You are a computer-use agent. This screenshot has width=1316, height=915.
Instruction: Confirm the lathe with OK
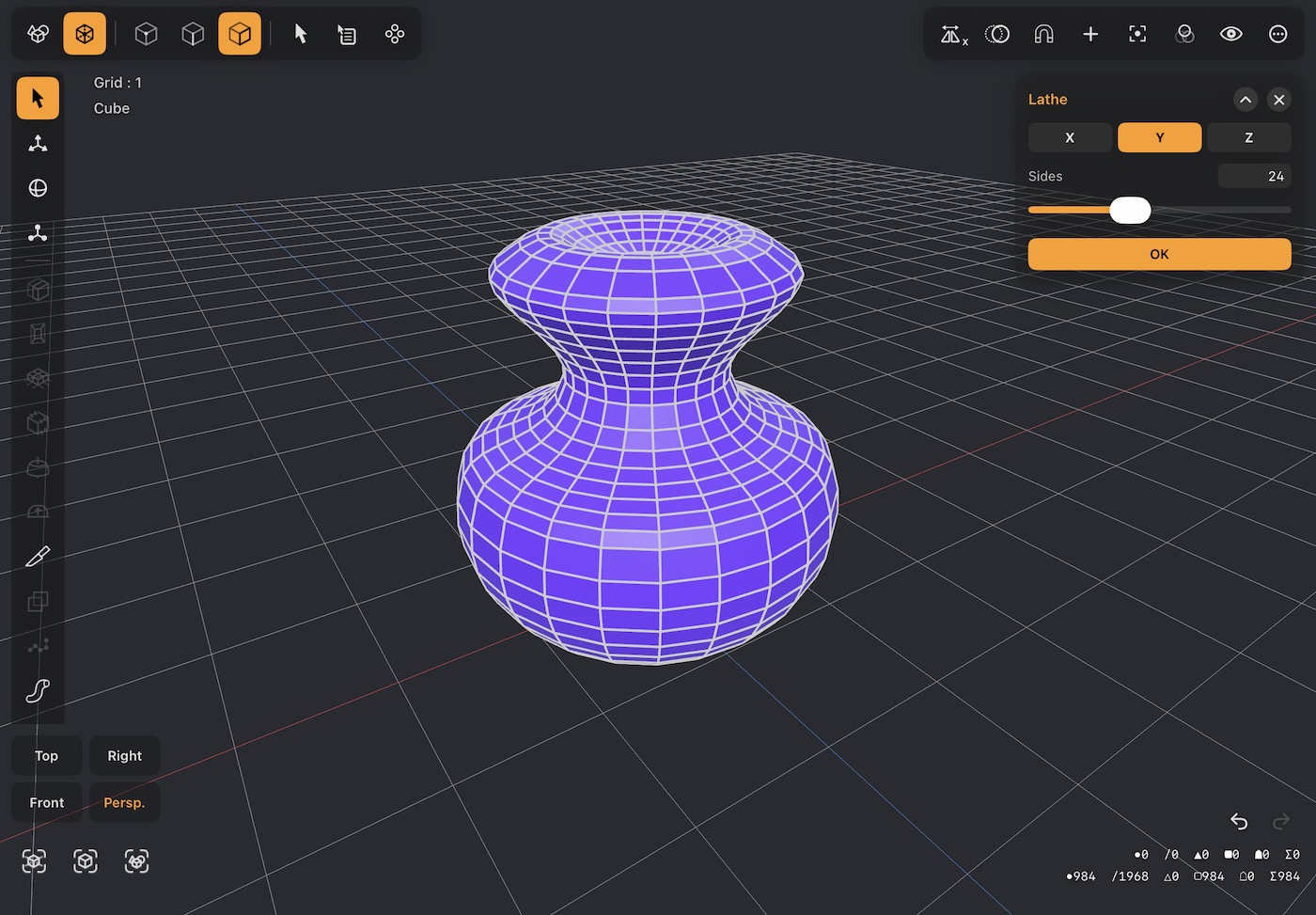[1160, 254]
